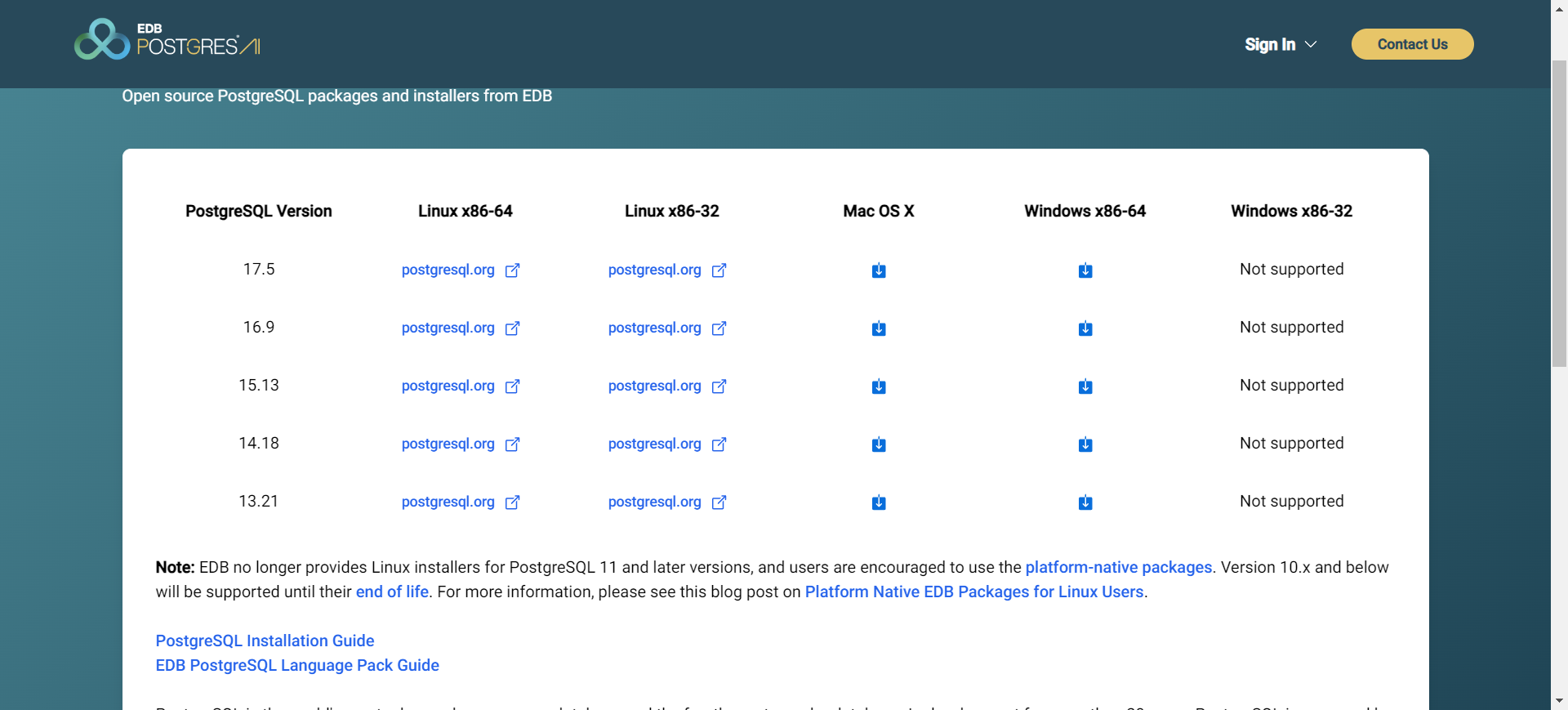Click the EDB Postgres AI logo
1568x710 pixels.
coord(167,39)
